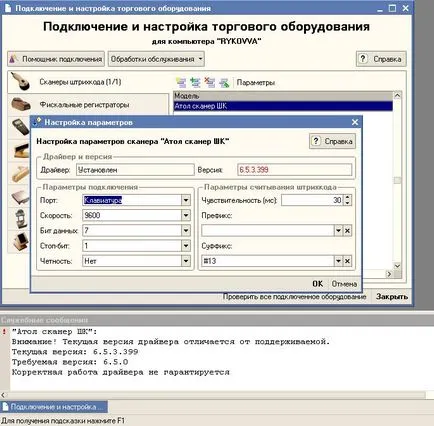This screenshot has width=434, height=426.
Task: Switch to Подключение и настройка taskbar tab
Action: click(54, 407)
